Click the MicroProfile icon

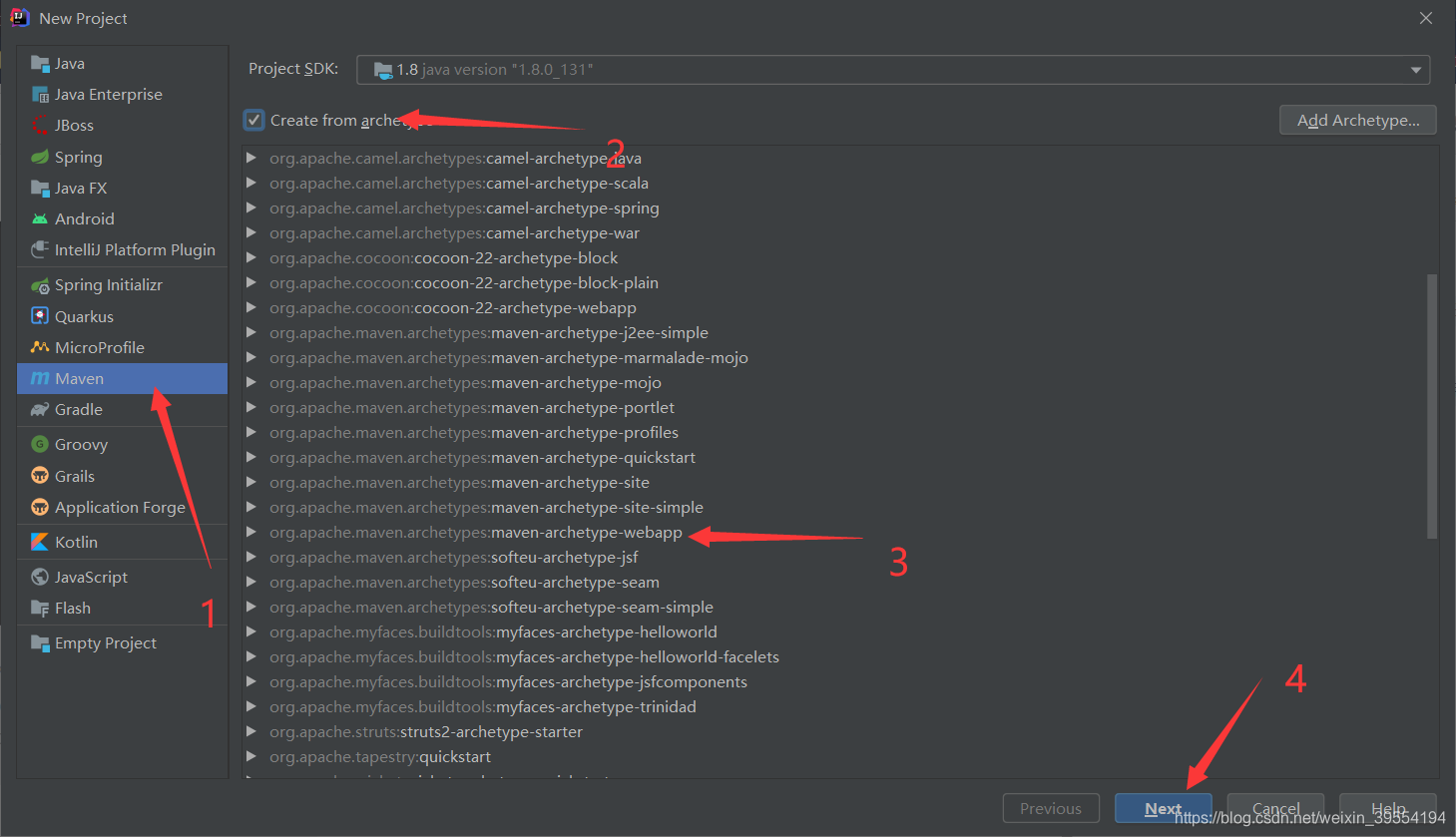(x=40, y=348)
